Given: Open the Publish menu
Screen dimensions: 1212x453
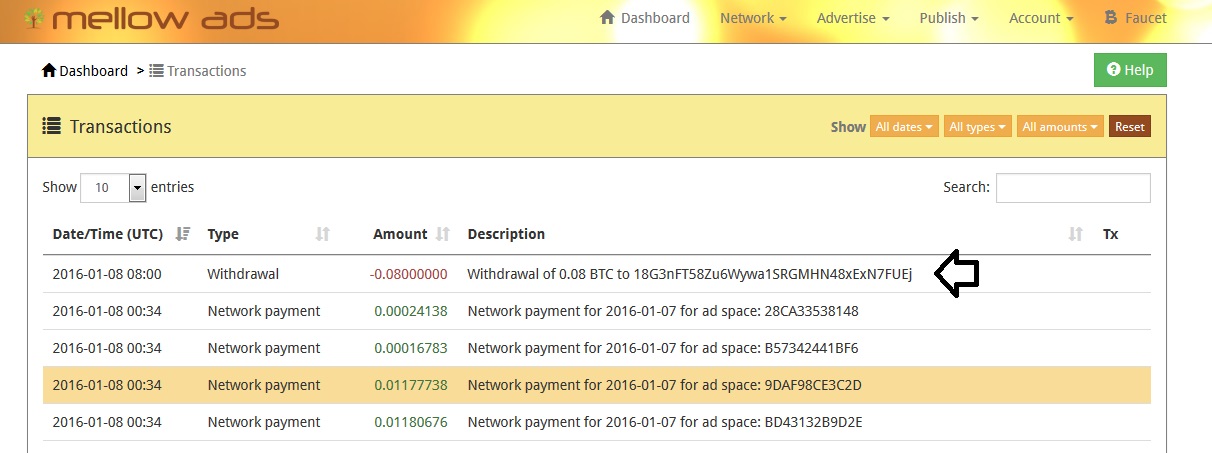Looking at the screenshot, I should [948, 18].
